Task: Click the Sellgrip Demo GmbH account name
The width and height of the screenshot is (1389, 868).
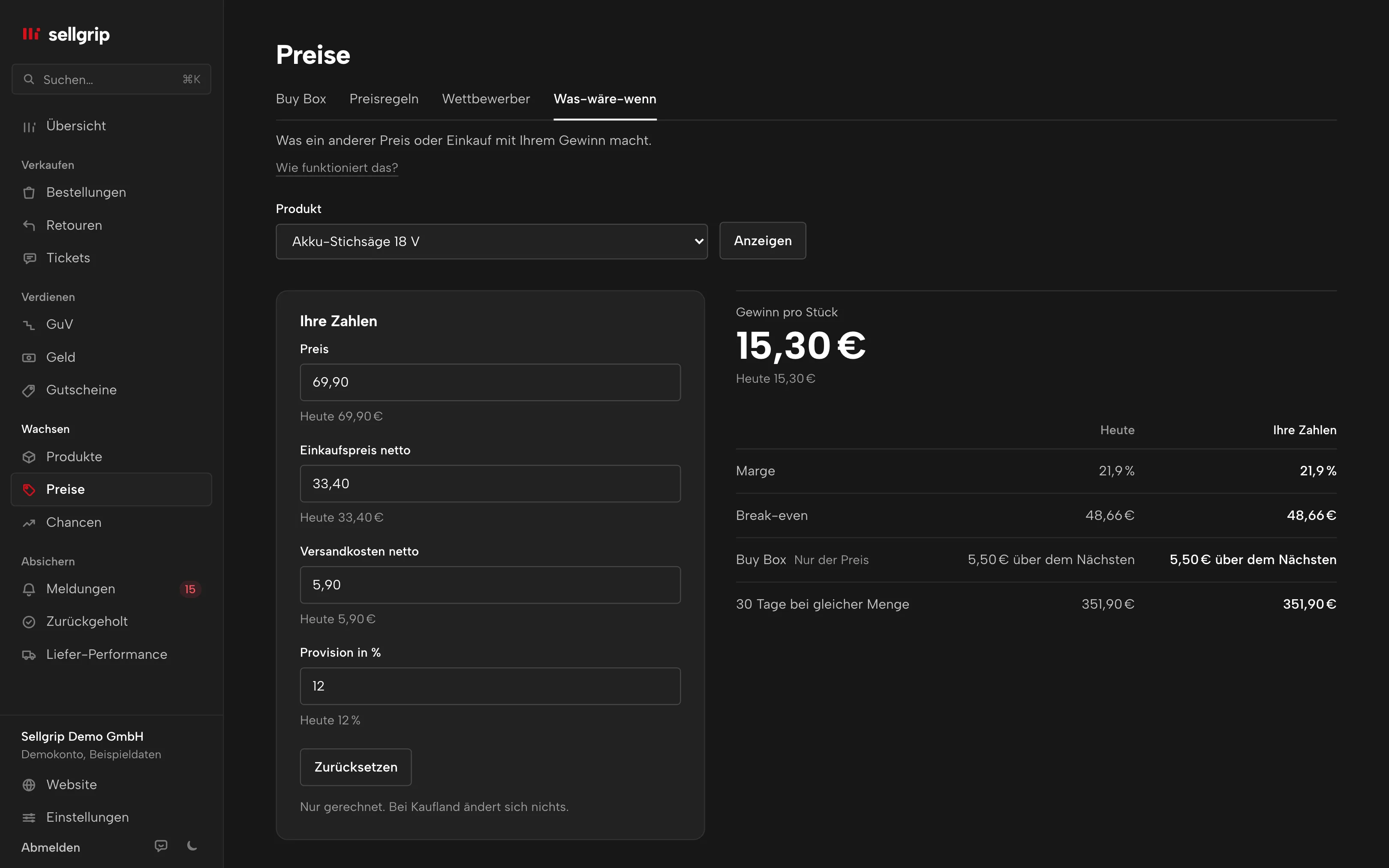Action: 82,736
